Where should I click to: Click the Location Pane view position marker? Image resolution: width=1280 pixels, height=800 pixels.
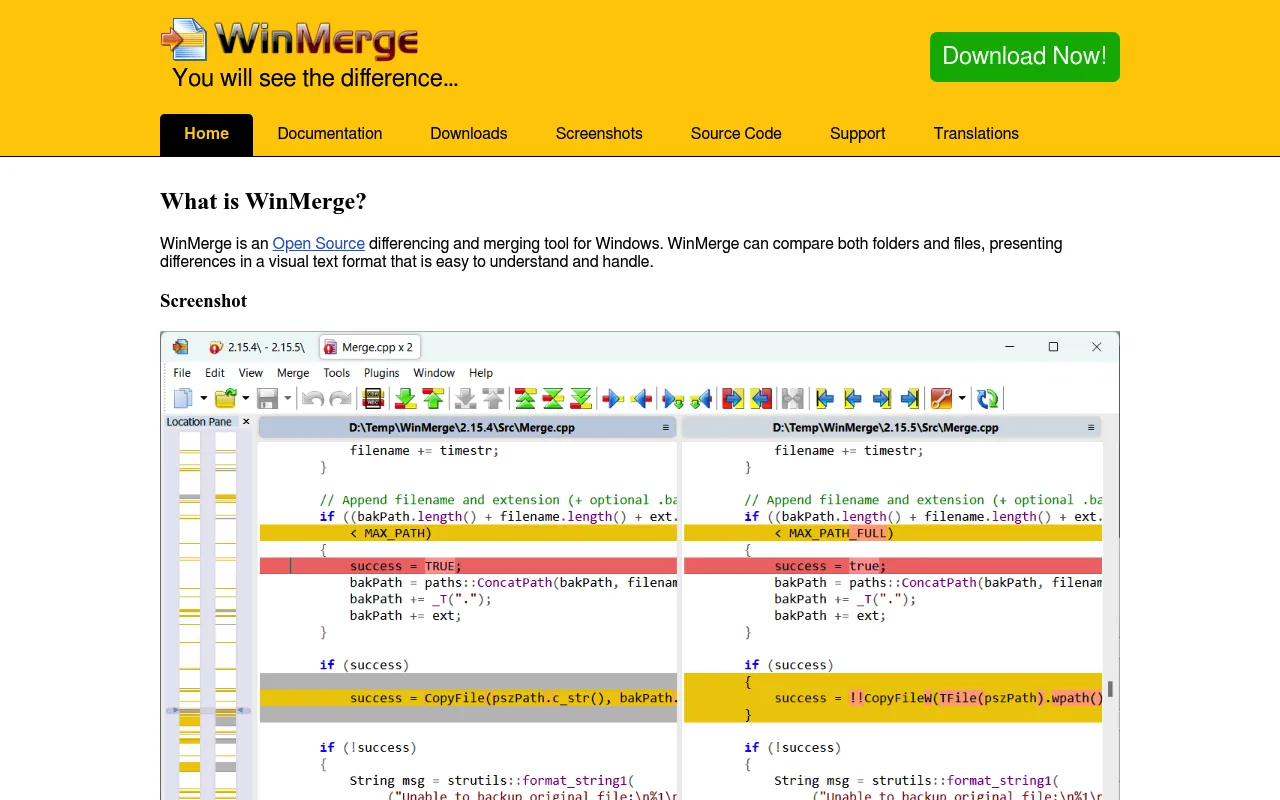click(208, 711)
